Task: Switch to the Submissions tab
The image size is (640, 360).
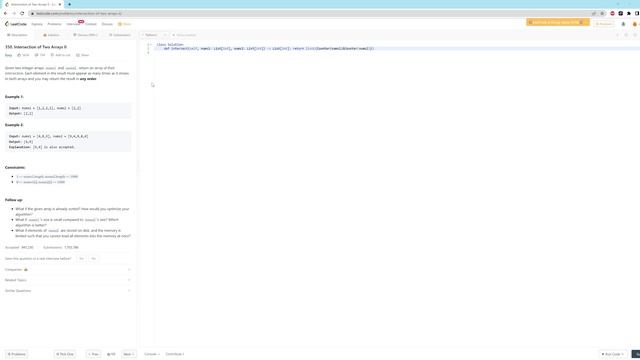Action: pyautogui.click(x=120, y=35)
